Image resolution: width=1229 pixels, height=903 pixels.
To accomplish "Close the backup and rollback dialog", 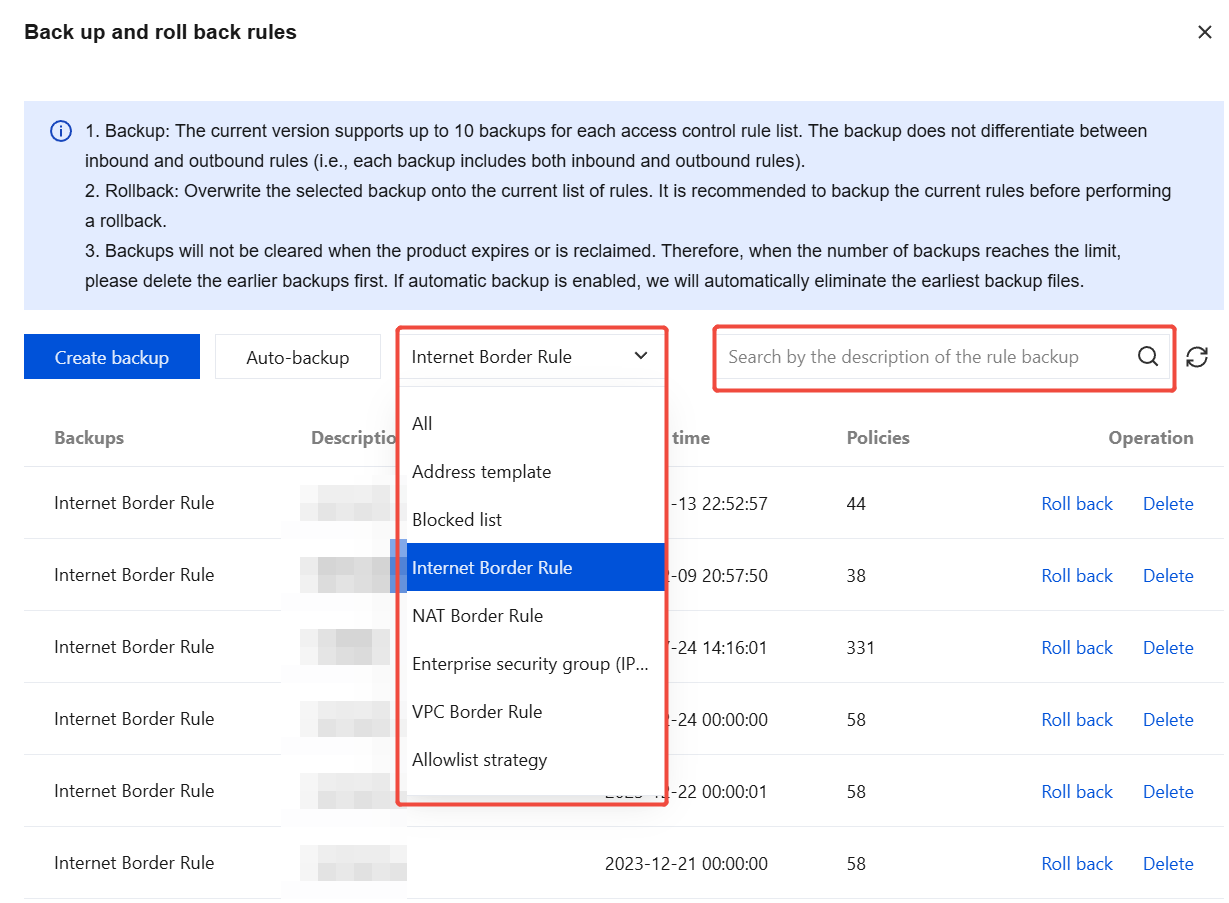I will pyautogui.click(x=1204, y=32).
